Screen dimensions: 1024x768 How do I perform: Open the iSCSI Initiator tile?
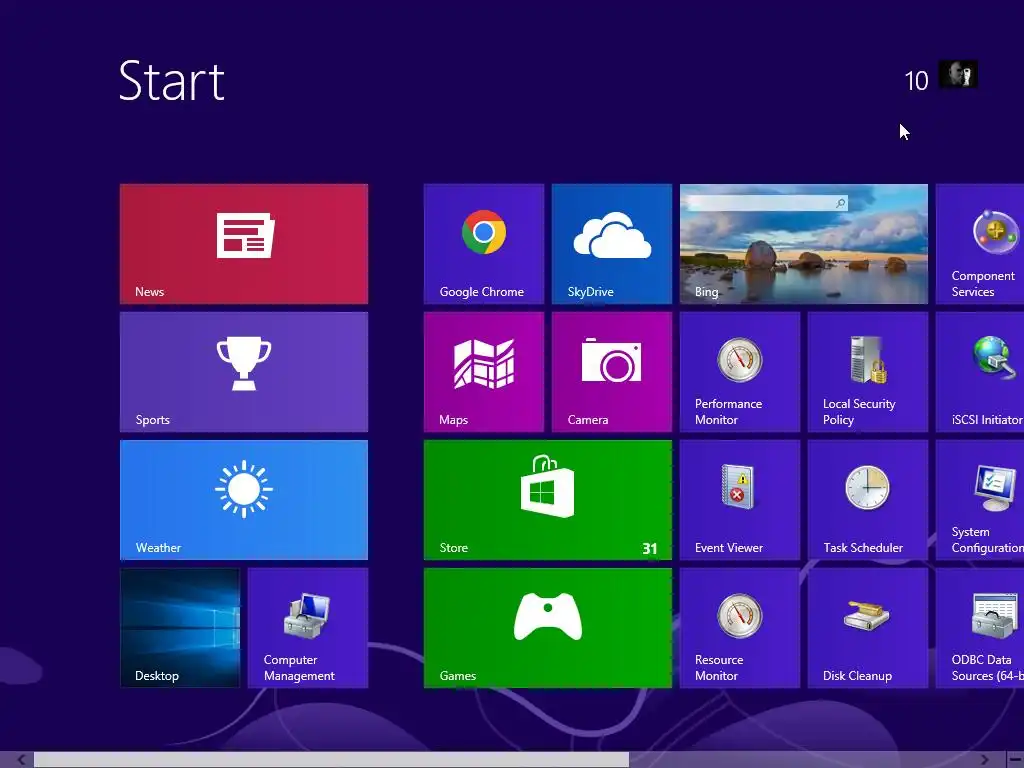click(x=980, y=372)
